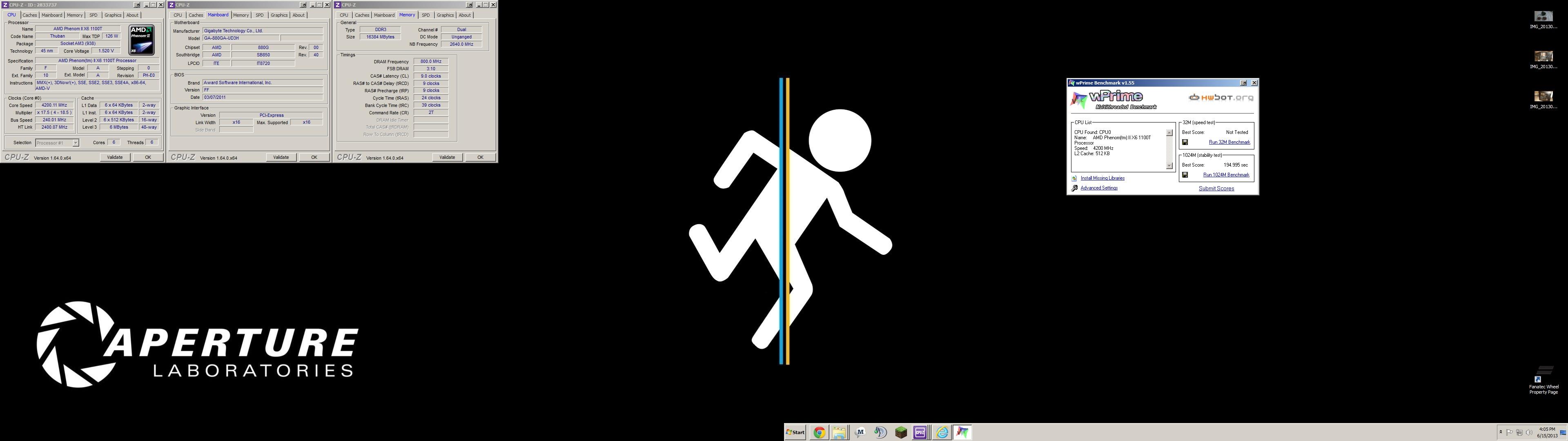Click Validate in the first CPU-Z window
Image resolution: width=1568 pixels, height=441 pixels.
(115, 158)
